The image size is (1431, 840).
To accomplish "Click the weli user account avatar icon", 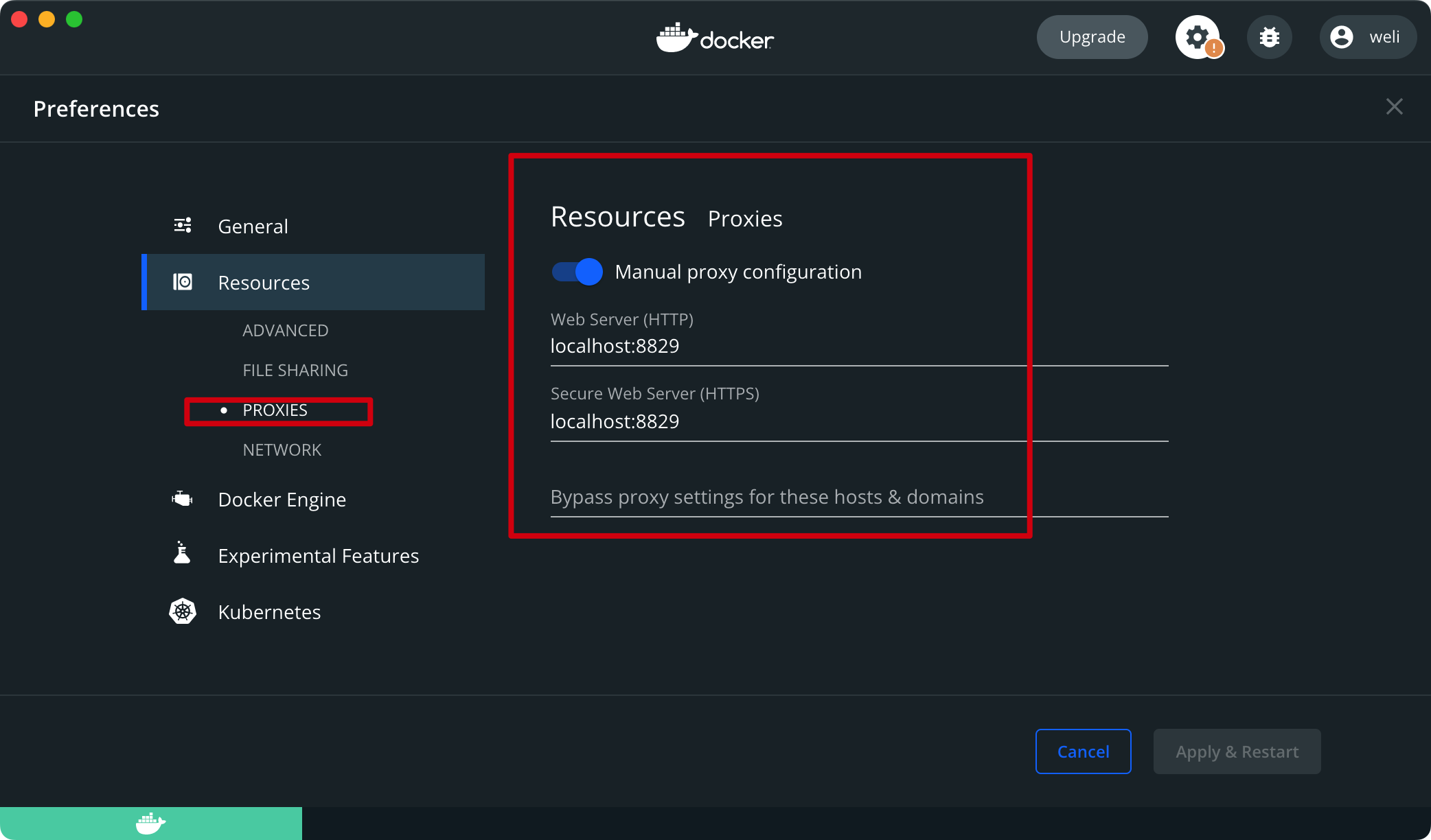I will click(1341, 37).
